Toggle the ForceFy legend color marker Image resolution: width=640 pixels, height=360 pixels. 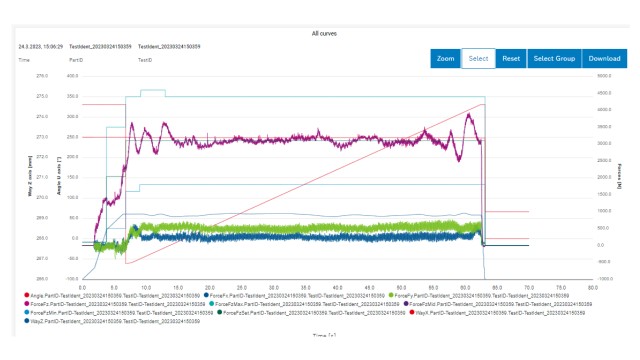(391, 295)
